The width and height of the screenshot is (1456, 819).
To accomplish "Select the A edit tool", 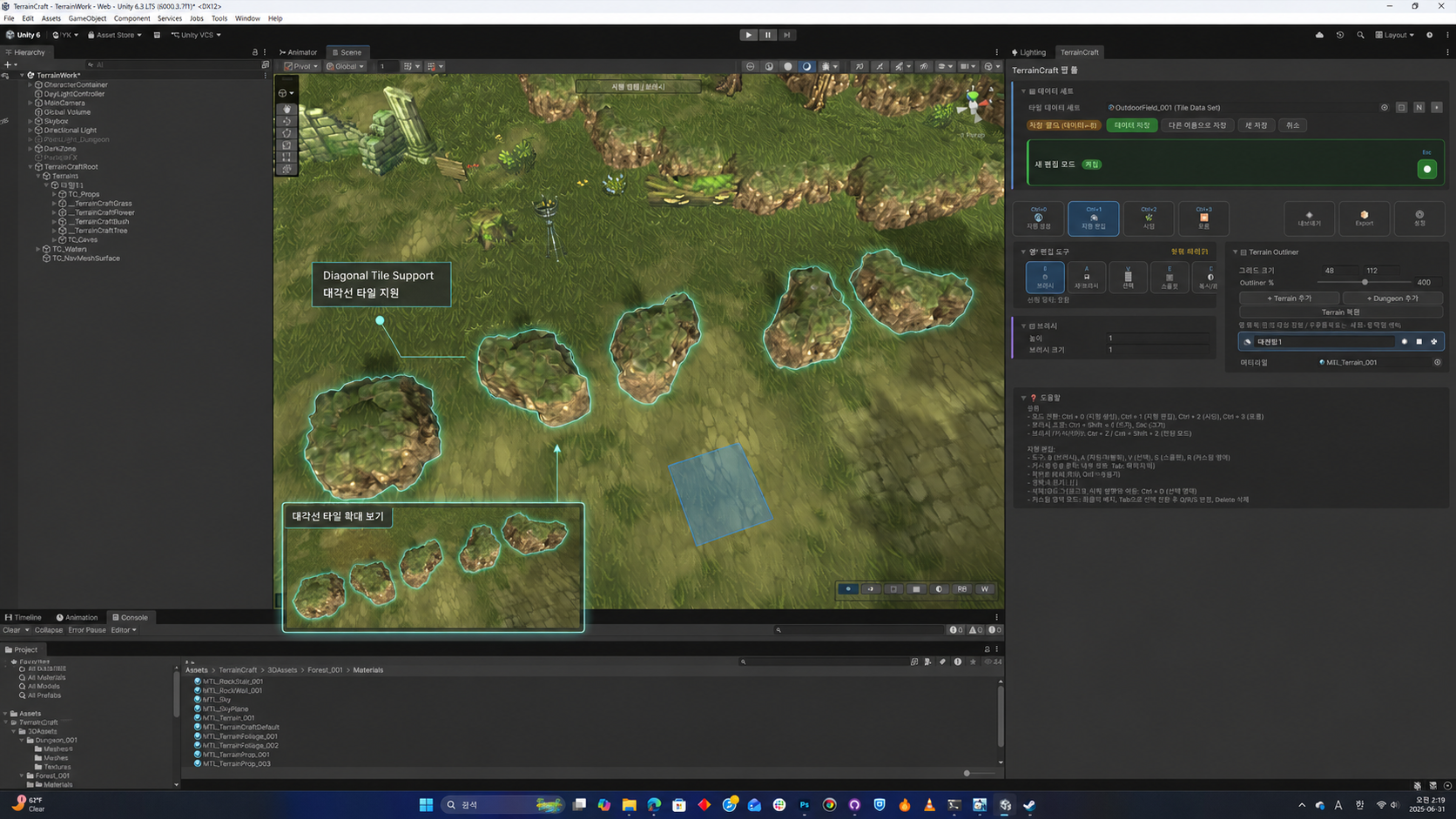I will 1086,277.
